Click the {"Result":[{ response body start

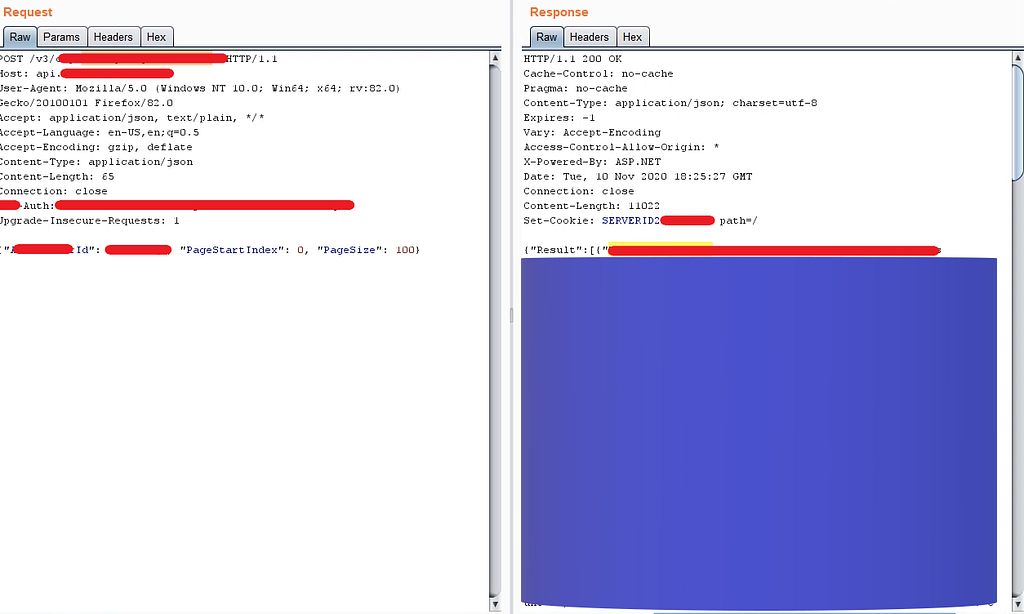(x=566, y=250)
